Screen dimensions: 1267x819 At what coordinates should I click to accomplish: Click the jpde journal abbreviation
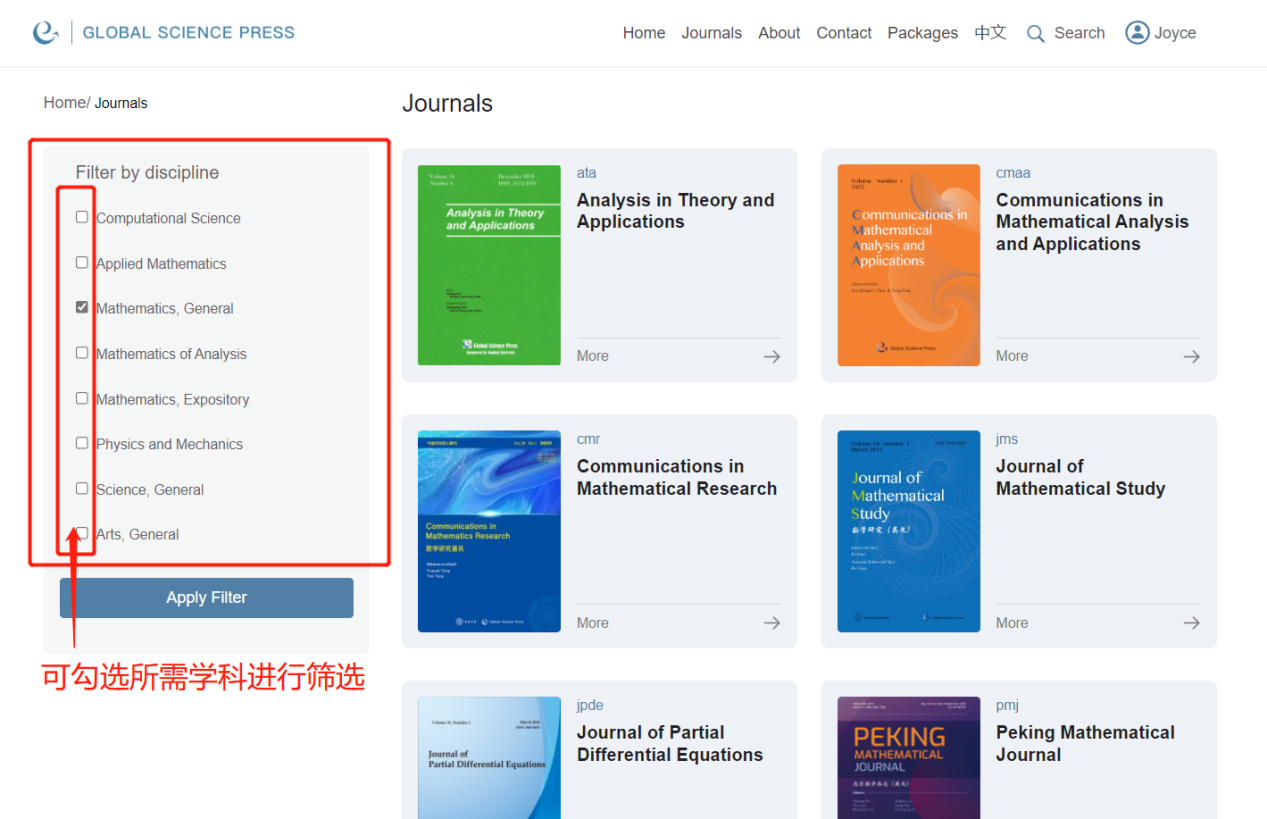tap(591, 706)
